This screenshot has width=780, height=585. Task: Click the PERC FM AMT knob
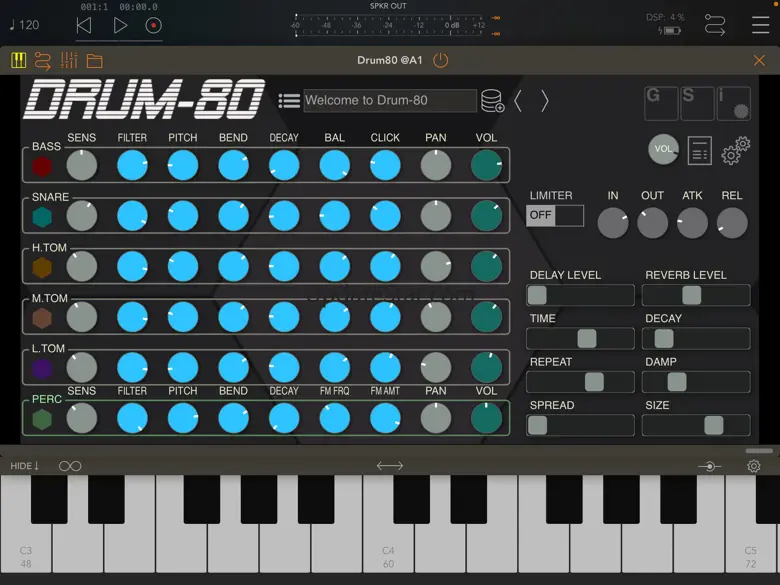click(x=385, y=418)
